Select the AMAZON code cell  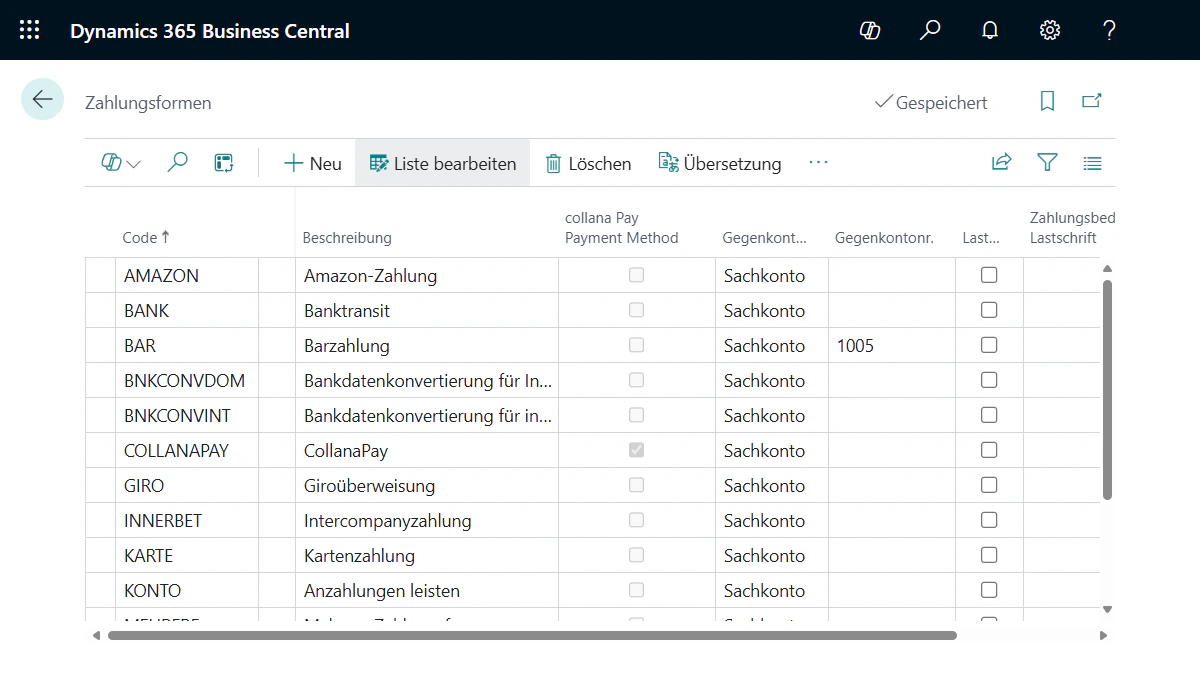point(187,275)
